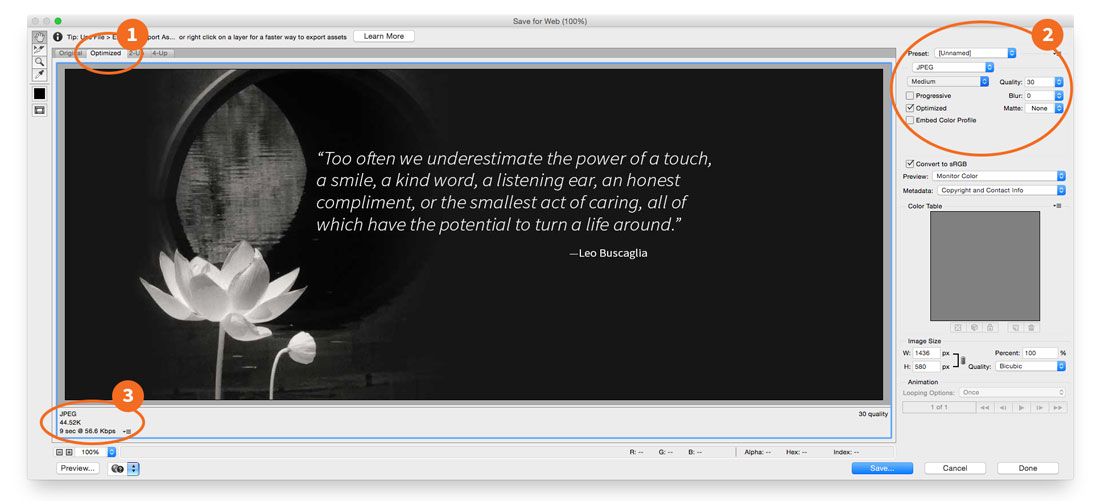Click the gray Color Table area
1100x501 pixels.
[985, 266]
